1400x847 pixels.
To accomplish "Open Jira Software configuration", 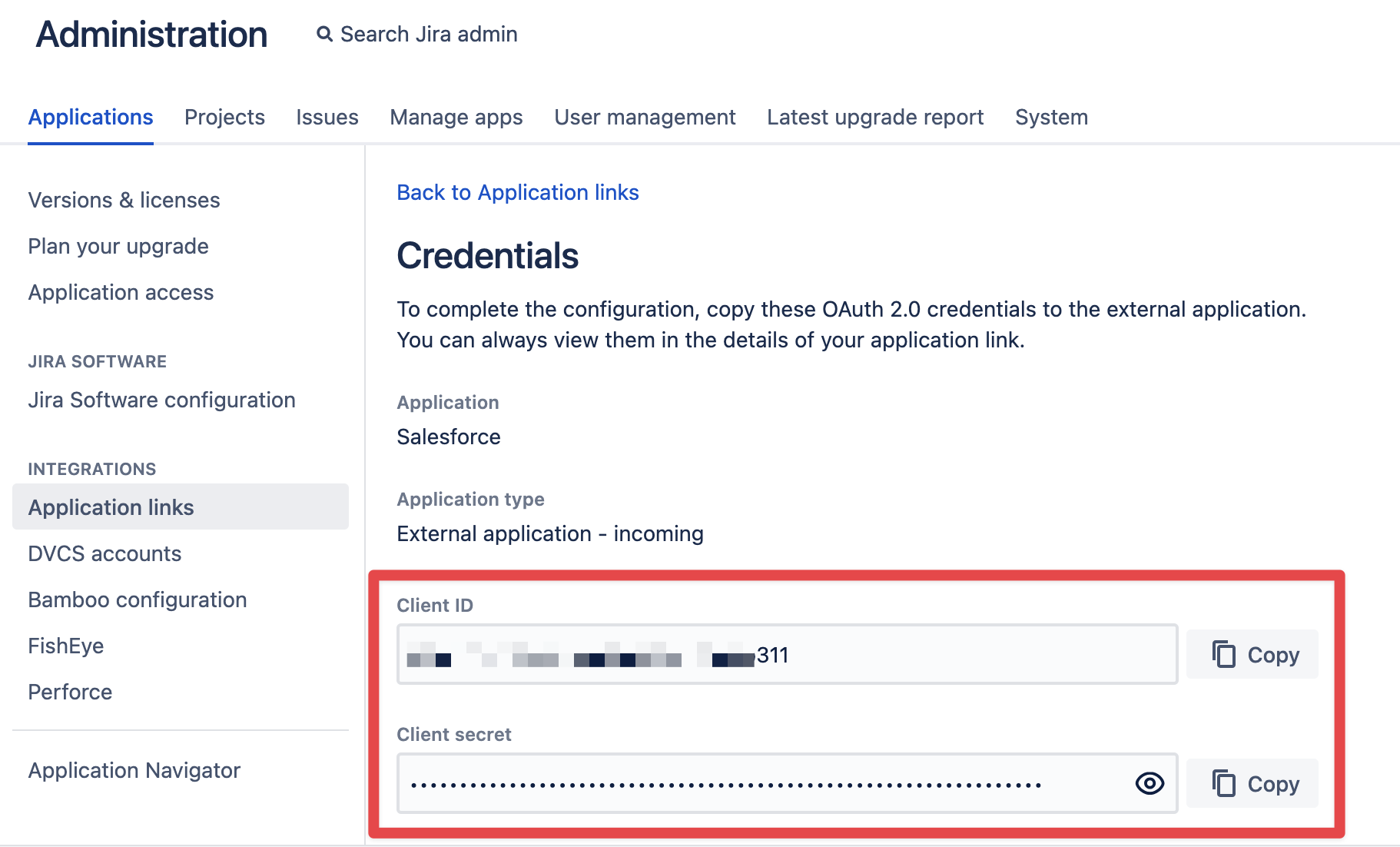I will pos(161,400).
